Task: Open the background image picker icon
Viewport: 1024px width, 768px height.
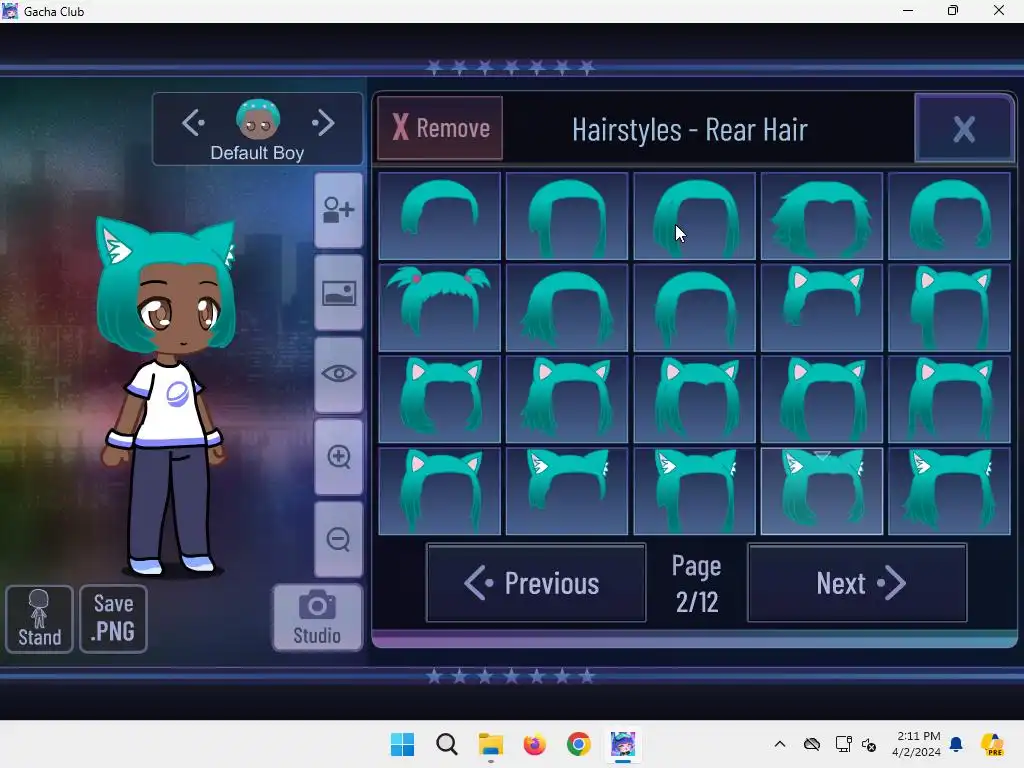Action: (338, 293)
